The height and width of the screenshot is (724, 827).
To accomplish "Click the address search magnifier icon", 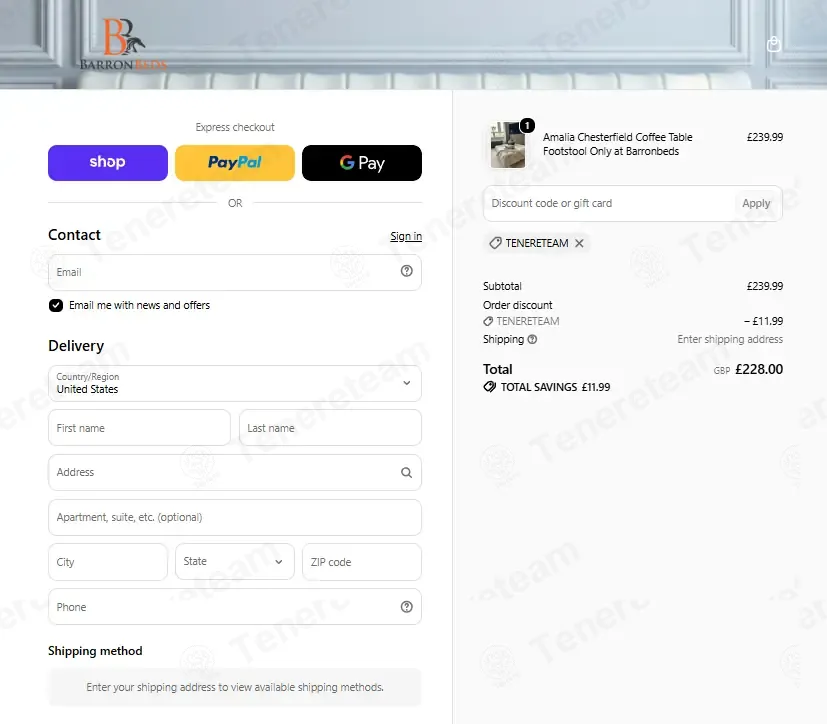I will (406, 472).
